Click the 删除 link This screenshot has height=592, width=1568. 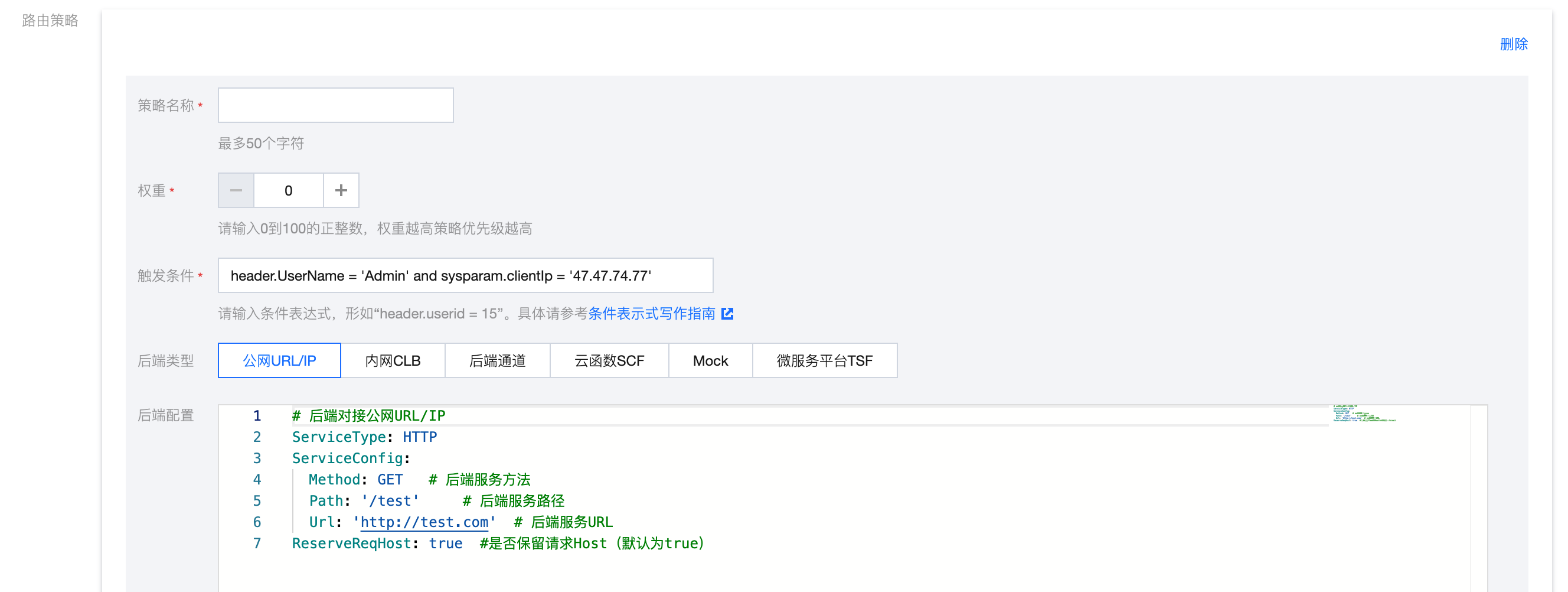tap(1513, 44)
